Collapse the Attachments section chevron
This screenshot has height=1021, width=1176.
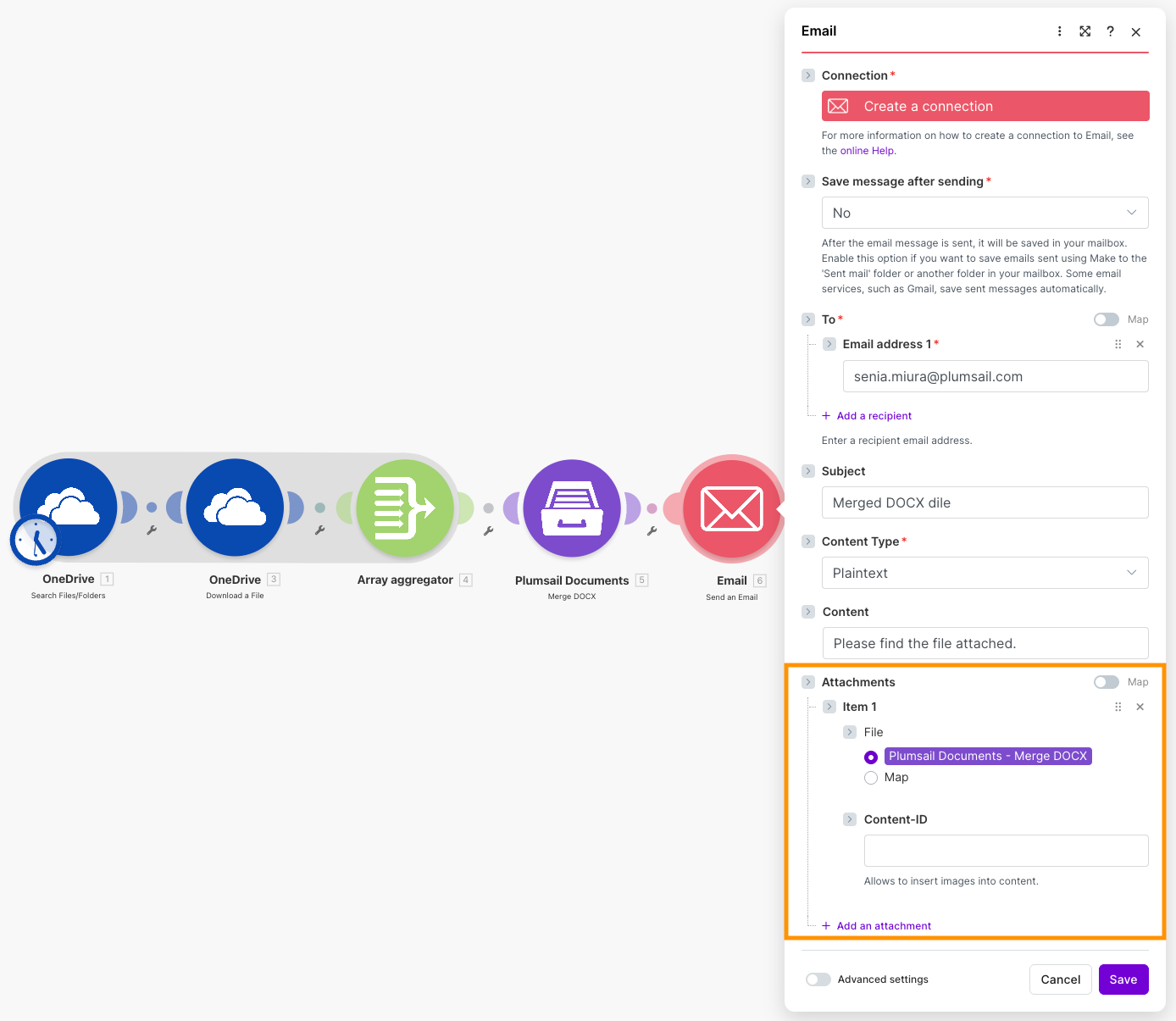(x=808, y=682)
